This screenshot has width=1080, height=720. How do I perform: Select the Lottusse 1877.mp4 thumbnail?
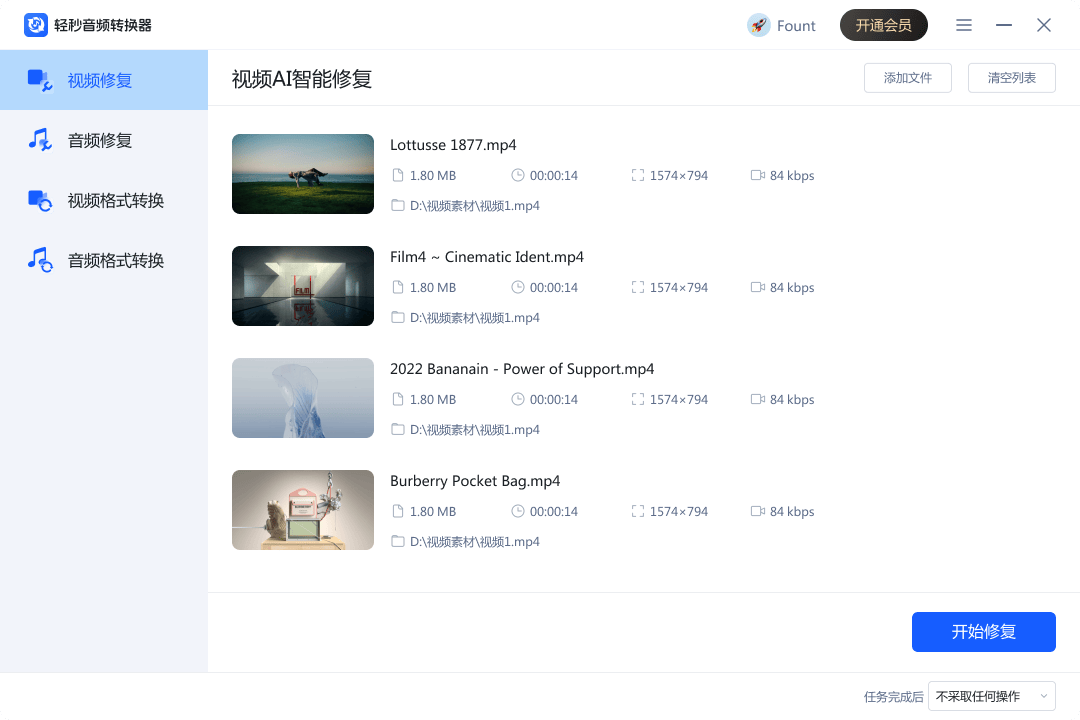click(302, 174)
